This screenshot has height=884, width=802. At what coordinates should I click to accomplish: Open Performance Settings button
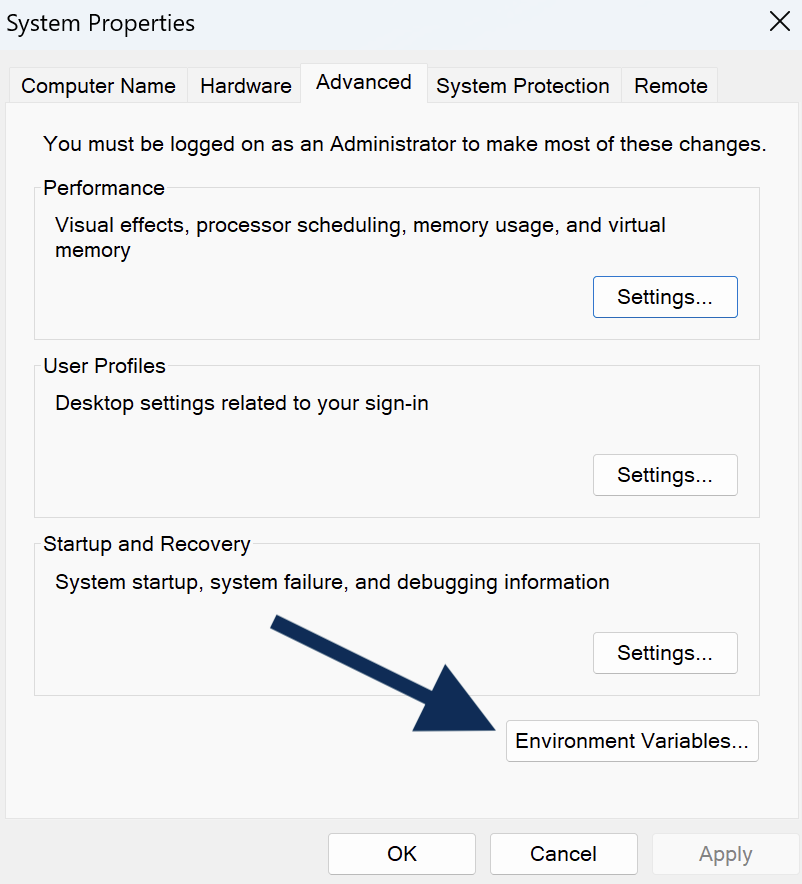(x=665, y=297)
